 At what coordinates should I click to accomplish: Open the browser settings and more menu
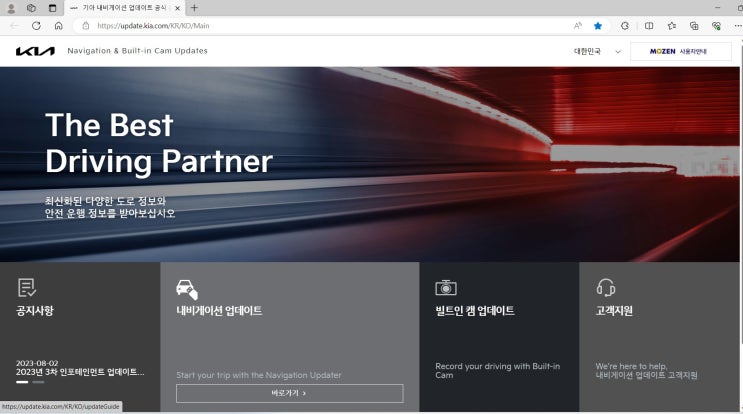click(737, 26)
